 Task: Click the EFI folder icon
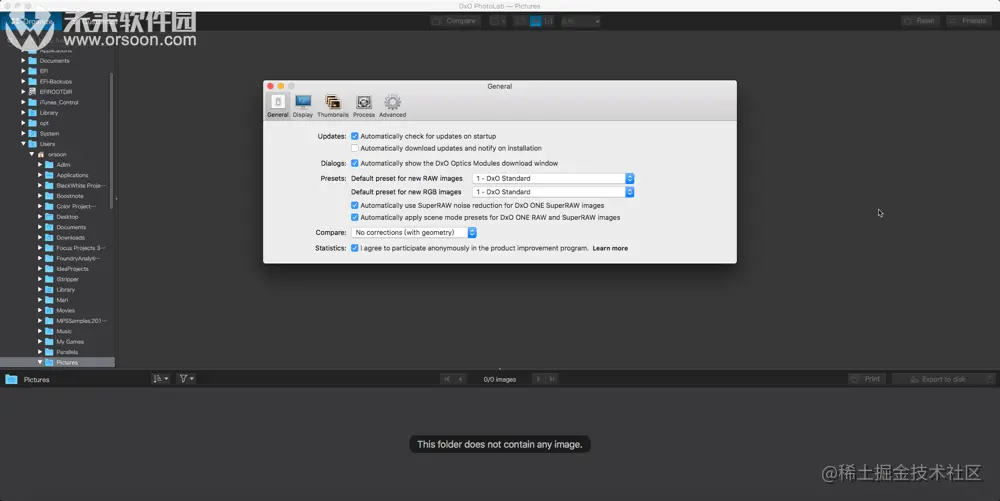(x=33, y=71)
